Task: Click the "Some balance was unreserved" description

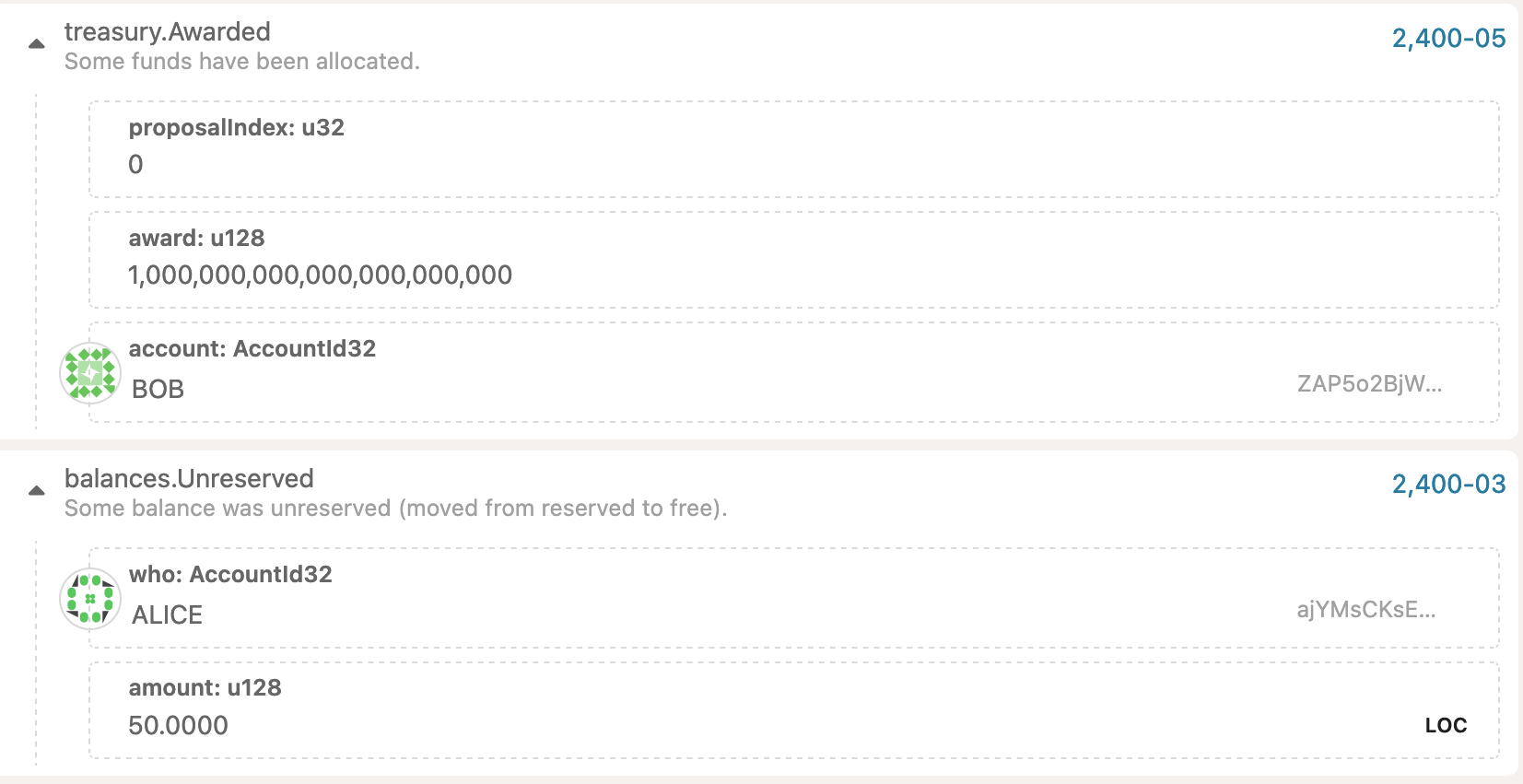Action: tap(395, 509)
